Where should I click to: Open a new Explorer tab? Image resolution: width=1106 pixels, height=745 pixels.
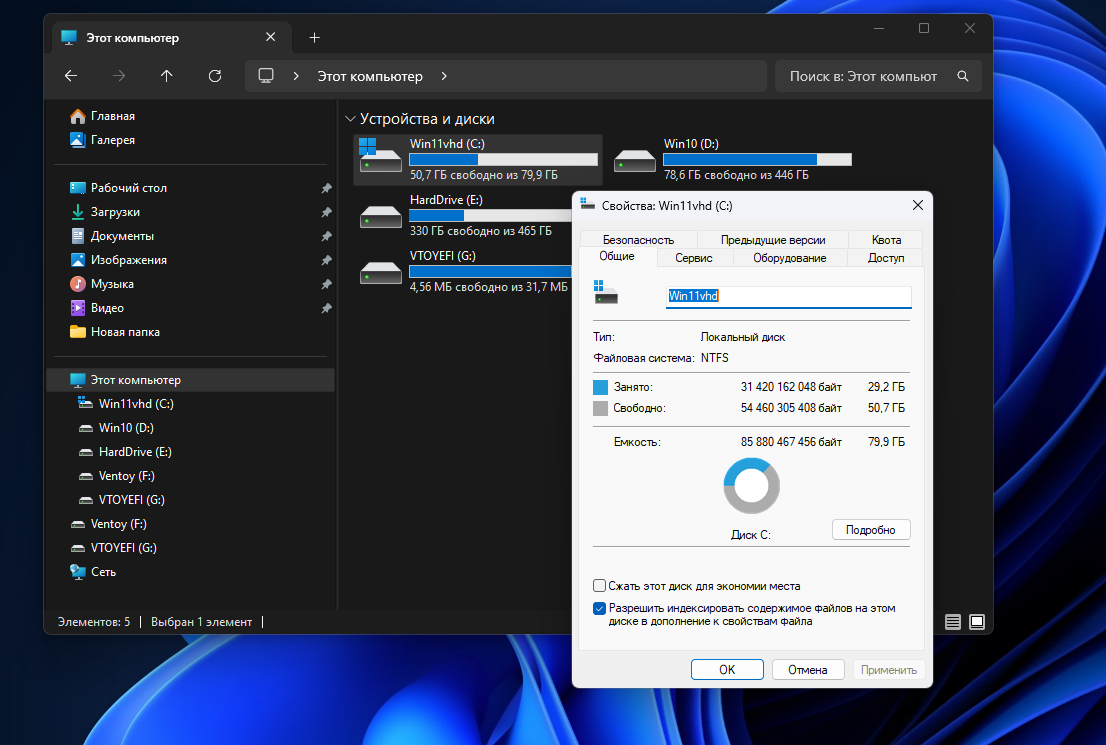315,37
